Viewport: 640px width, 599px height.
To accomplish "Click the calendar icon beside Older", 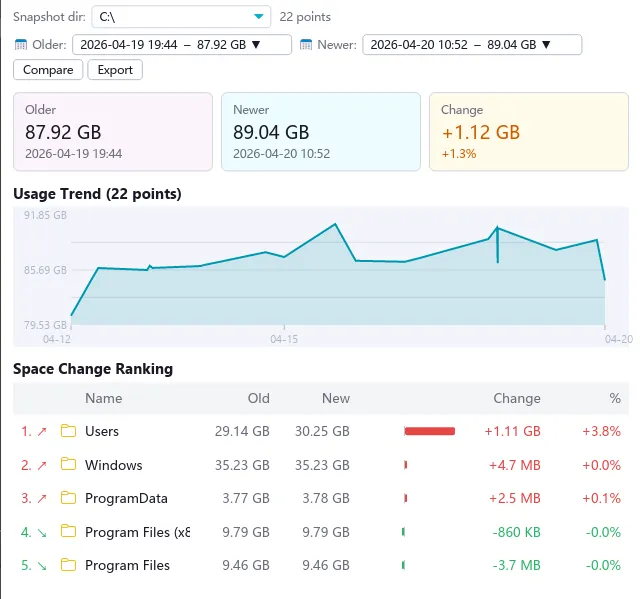I will pos(21,45).
